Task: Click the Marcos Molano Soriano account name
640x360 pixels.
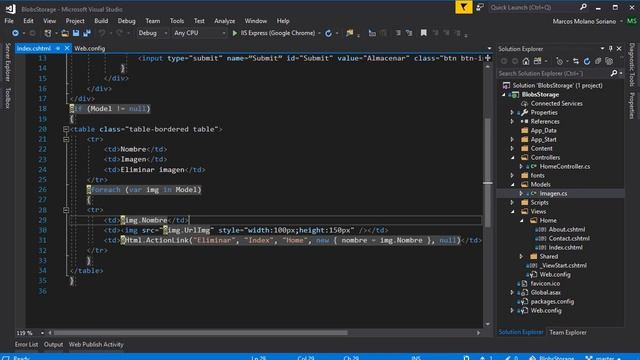Action: coord(584,21)
